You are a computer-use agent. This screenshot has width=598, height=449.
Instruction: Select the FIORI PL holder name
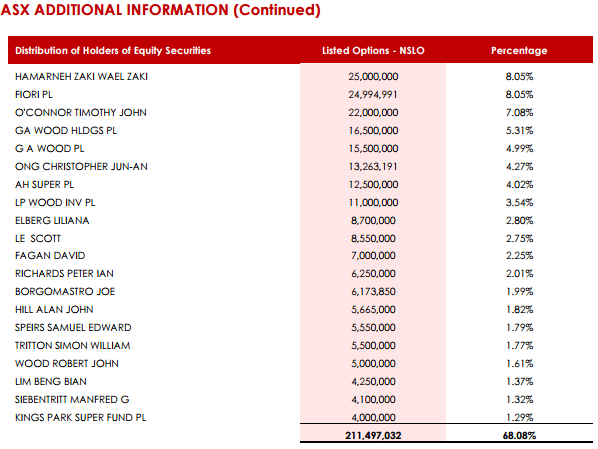click(34, 95)
